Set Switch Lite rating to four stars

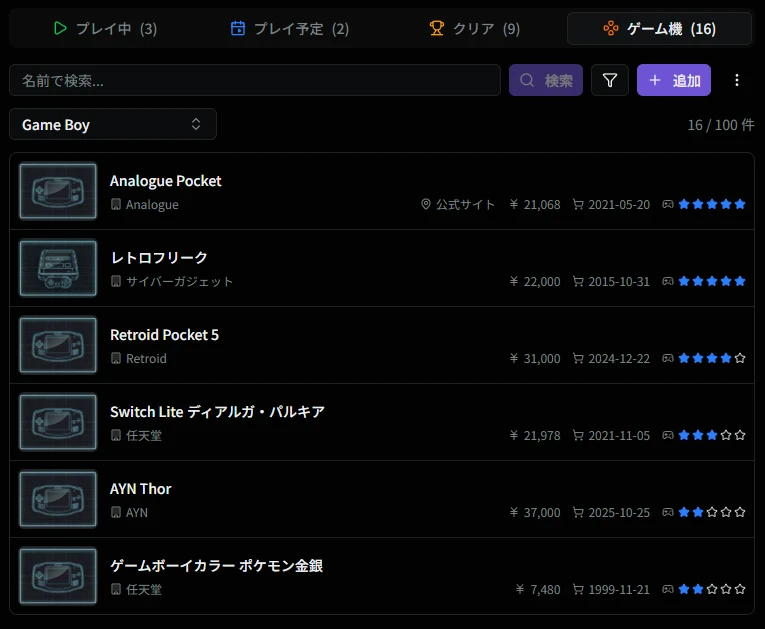click(x=726, y=435)
